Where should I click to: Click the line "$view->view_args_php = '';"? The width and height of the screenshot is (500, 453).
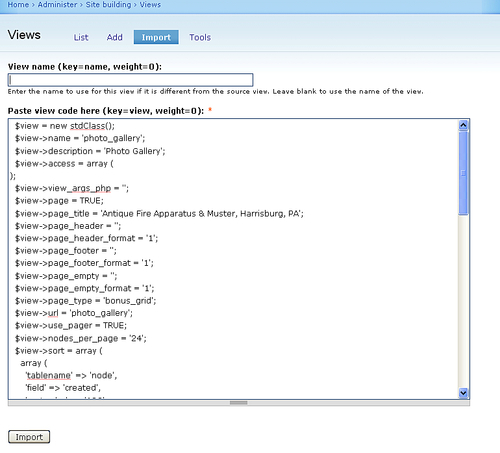pos(72,188)
